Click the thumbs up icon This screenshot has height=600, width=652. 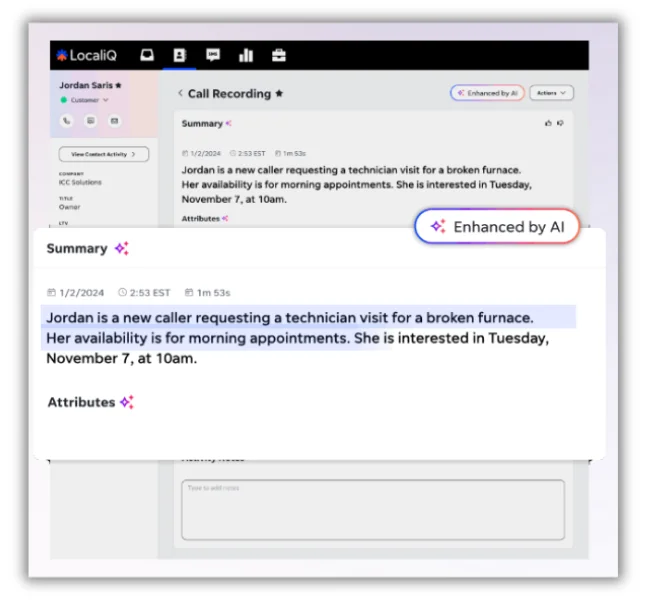click(x=548, y=123)
